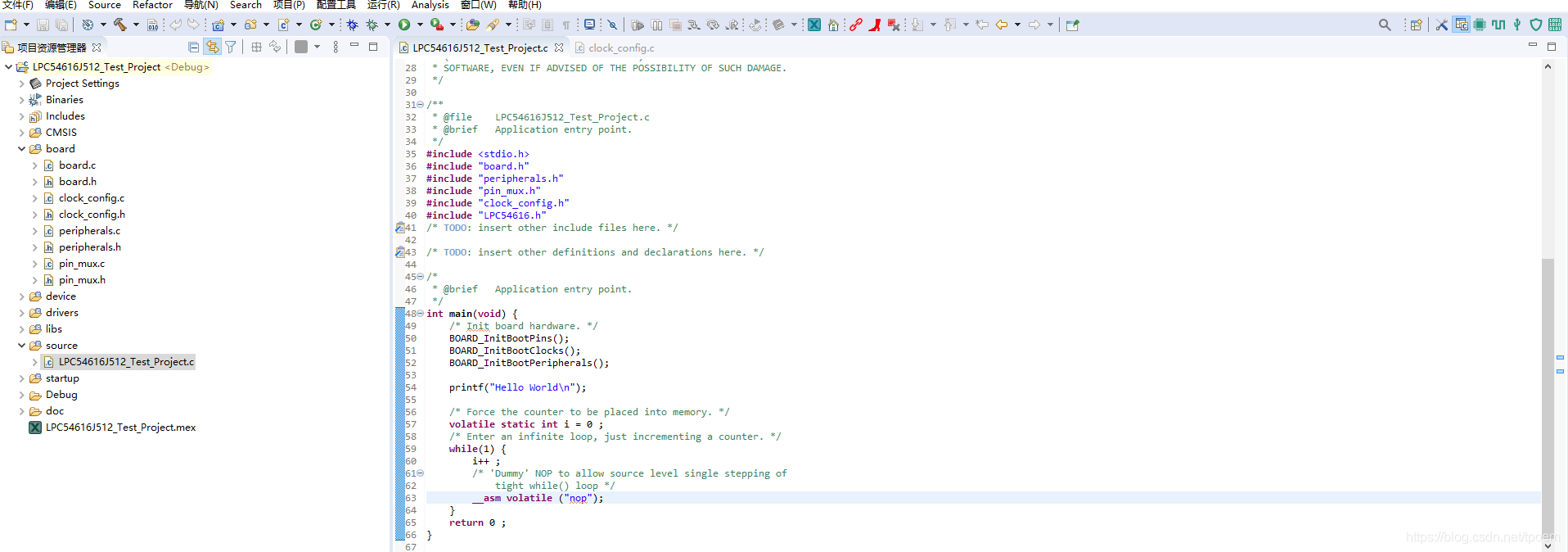This screenshot has height=552, width=1568.
Task: Click the Resume debug playback icon
Action: point(638,25)
